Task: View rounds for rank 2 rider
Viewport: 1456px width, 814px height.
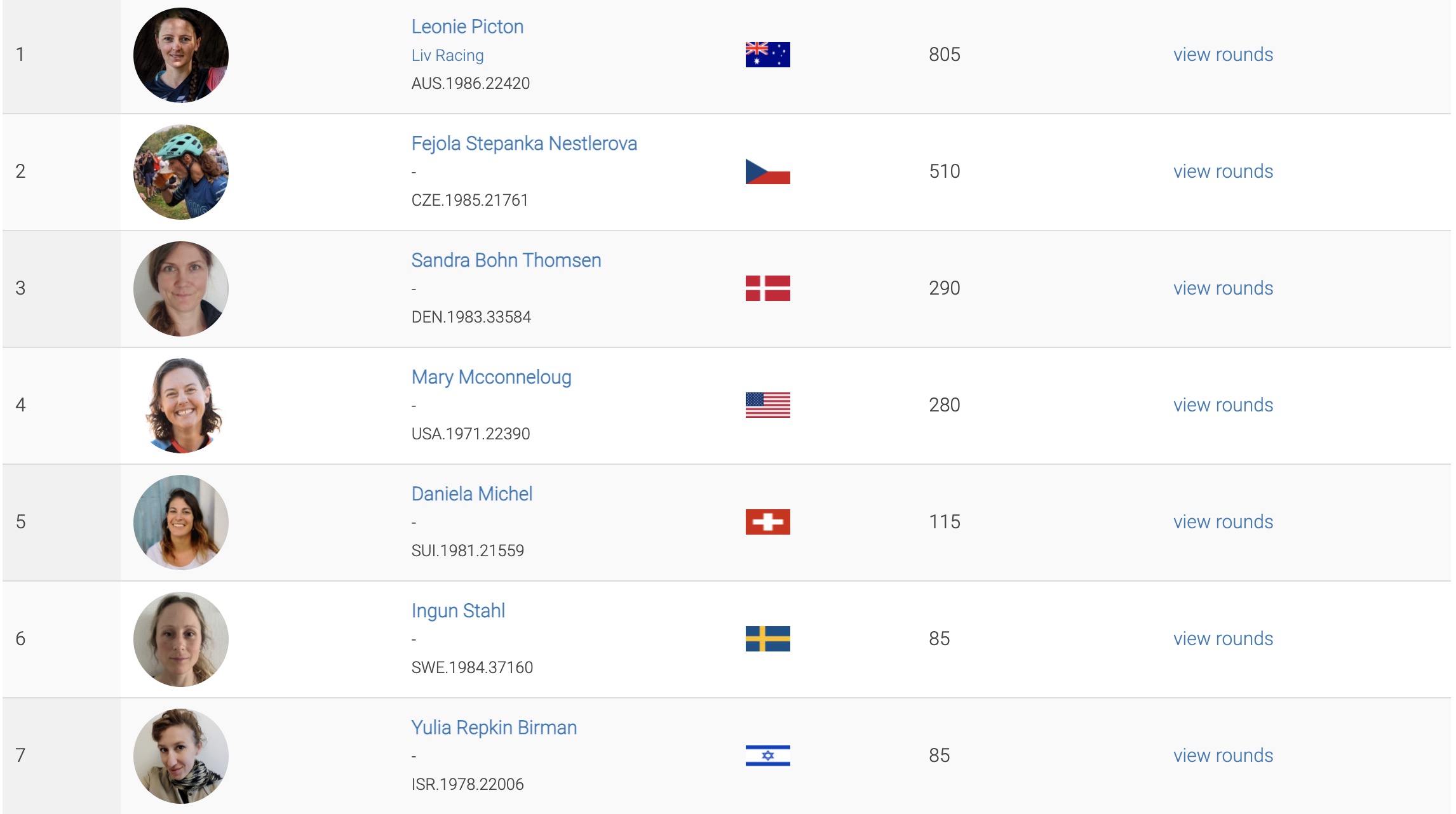Action: (1223, 171)
